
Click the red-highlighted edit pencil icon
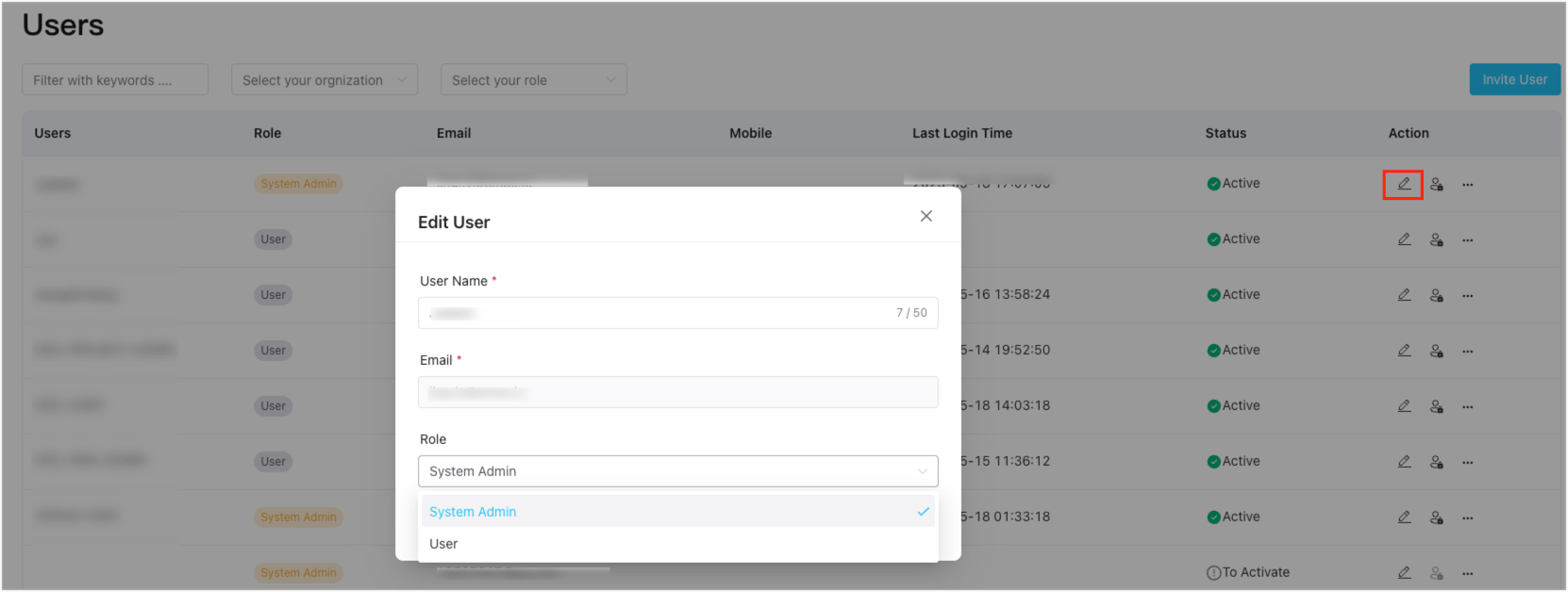click(x=1403, y=184)
